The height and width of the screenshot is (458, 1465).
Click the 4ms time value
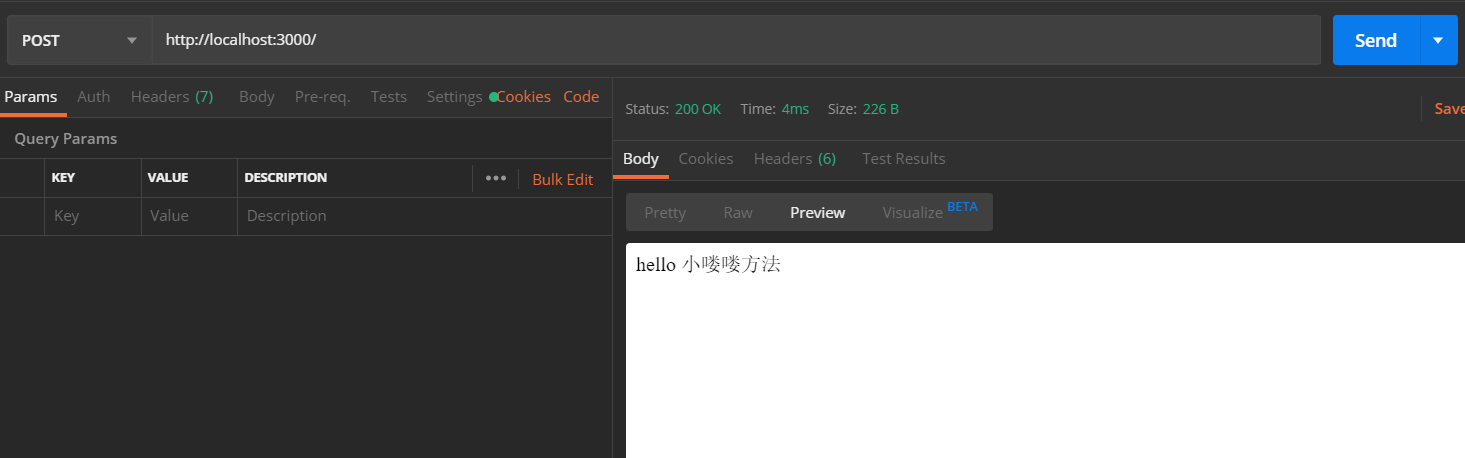tap(796, 109)
